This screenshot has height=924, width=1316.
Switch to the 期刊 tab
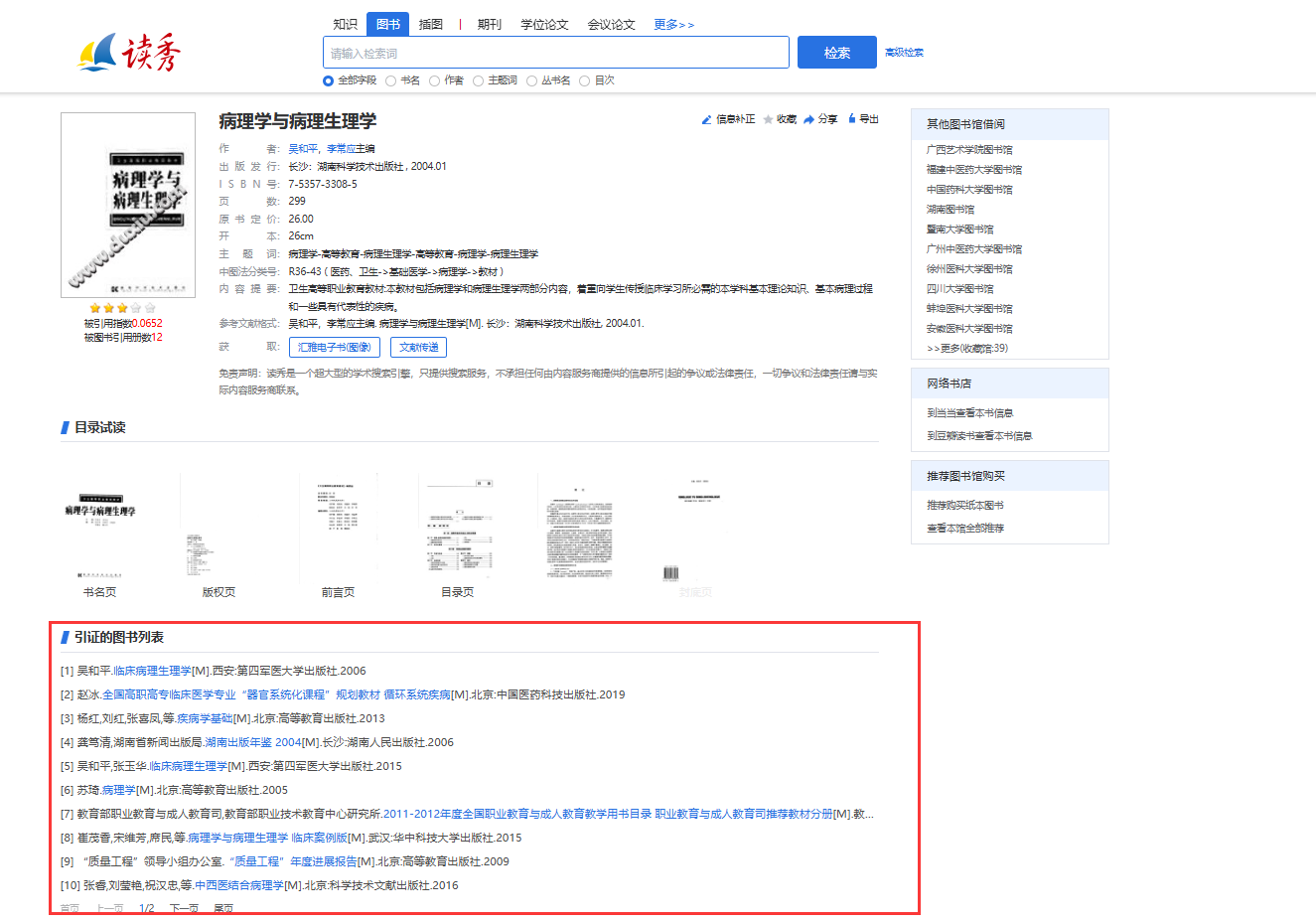(x=489, y=25)
